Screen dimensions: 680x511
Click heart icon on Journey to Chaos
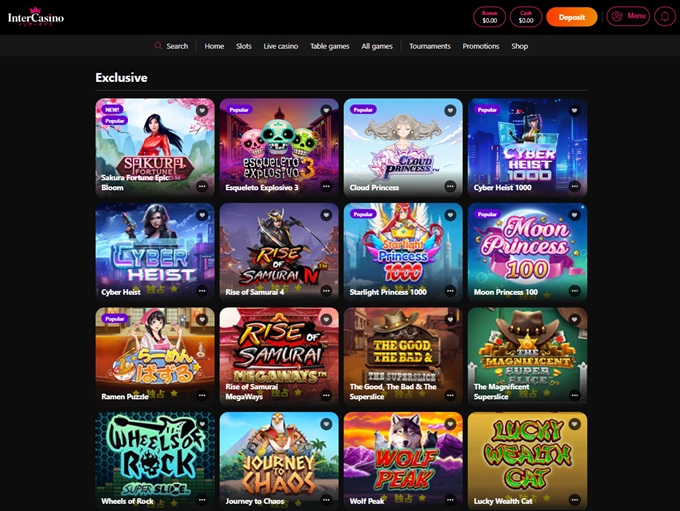(x=326, y=424)
